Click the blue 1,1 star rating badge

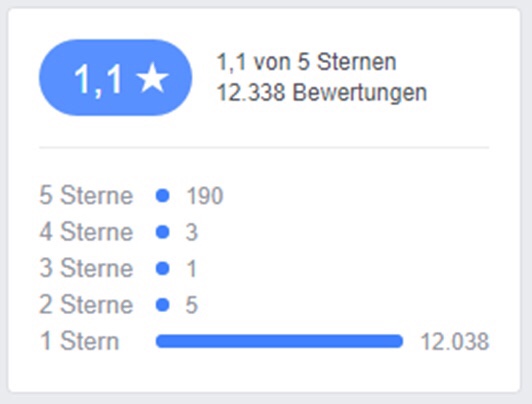[x=115, y=78]
